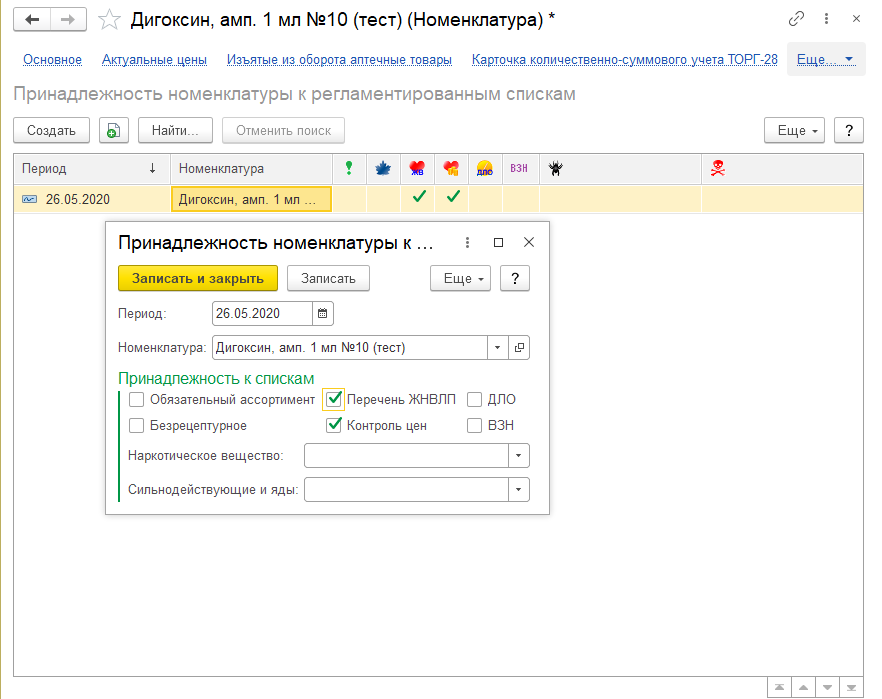Add to favorites with the star icon
The width and height of the screenshot is (882, 699).
point(109,20)
